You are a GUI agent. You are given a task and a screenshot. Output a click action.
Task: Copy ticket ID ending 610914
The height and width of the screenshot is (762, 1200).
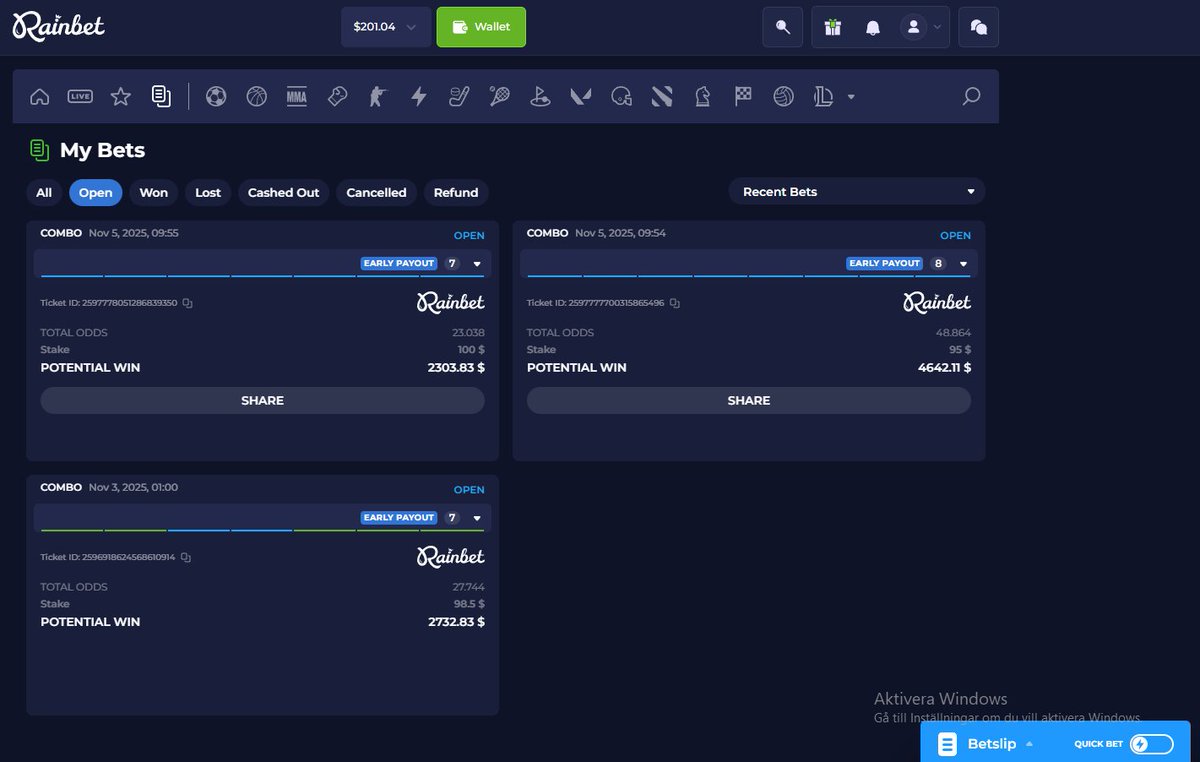[185, 557]
